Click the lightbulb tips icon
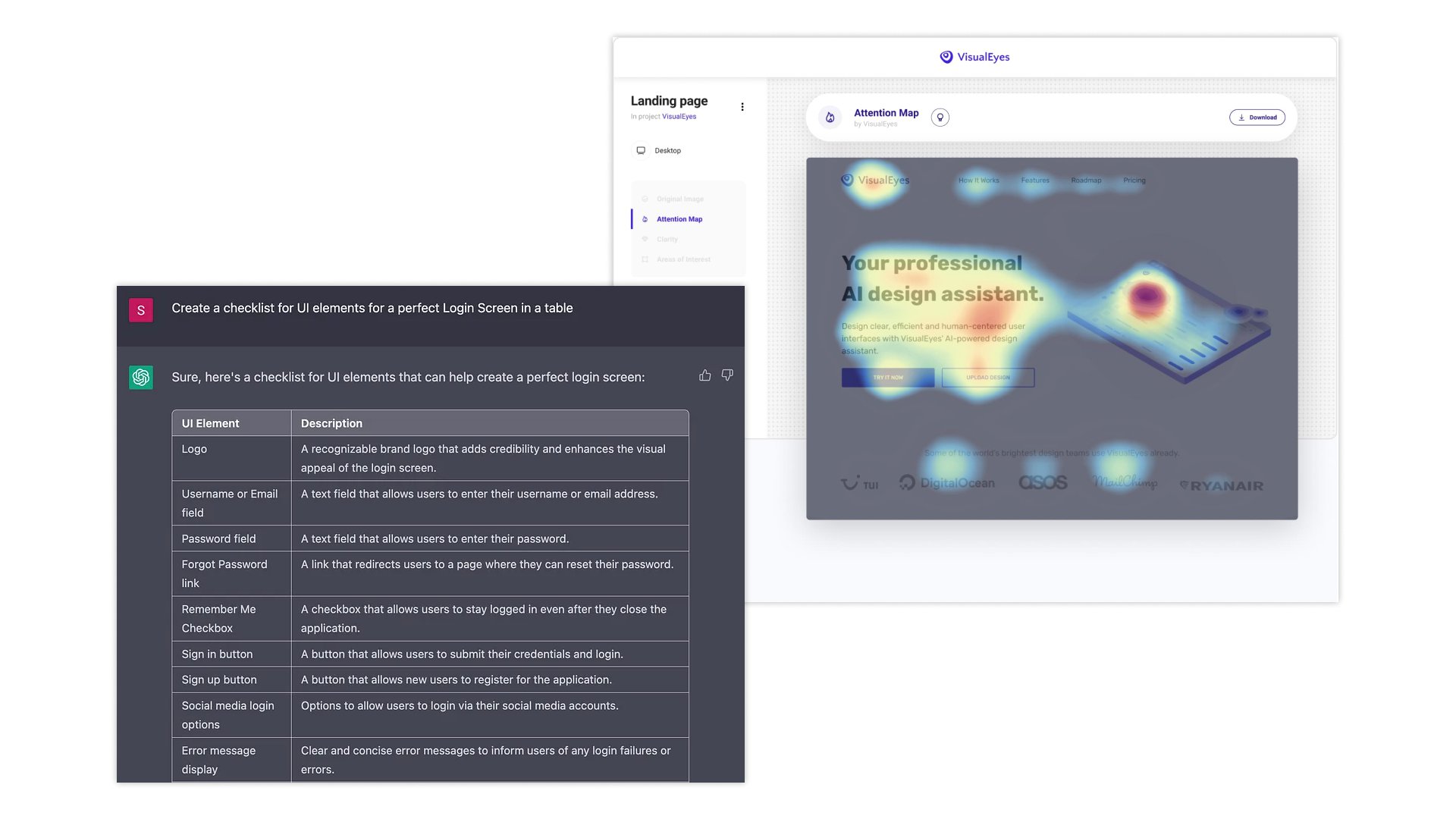The height and width of the screenshot is (819, 1456). 940,118
